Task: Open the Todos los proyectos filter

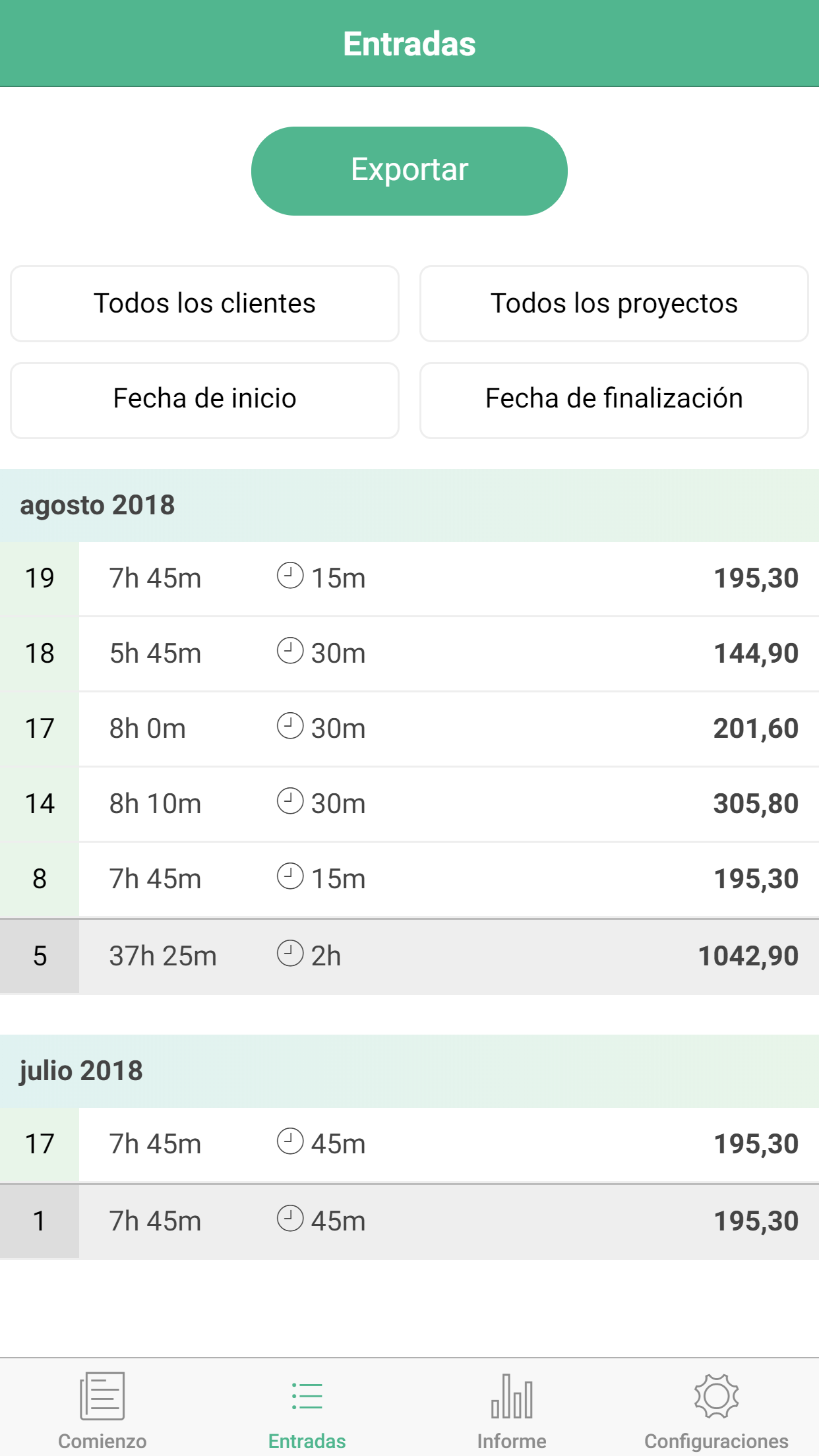Action: [x=614, y=303]
